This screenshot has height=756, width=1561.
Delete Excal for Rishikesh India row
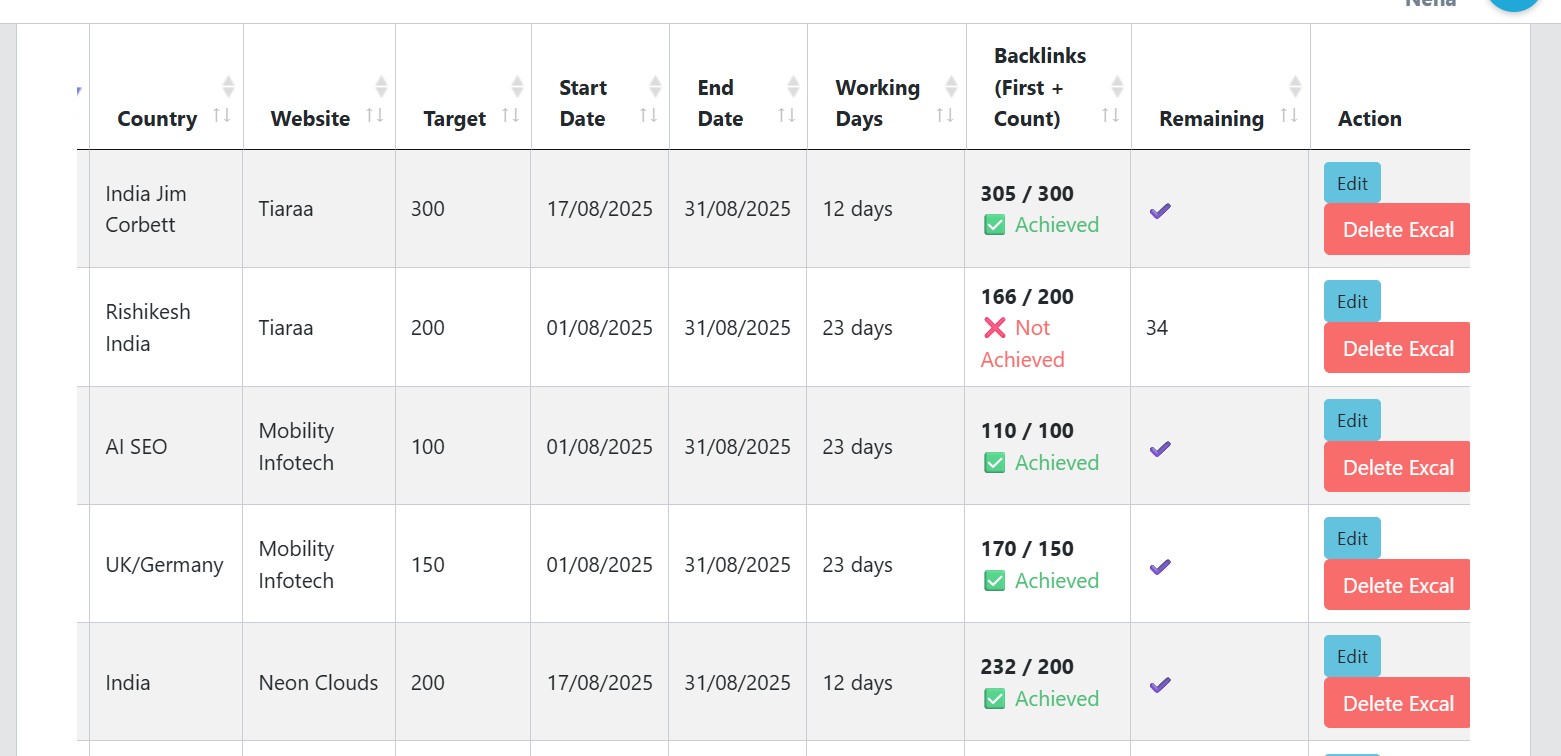1397,348
